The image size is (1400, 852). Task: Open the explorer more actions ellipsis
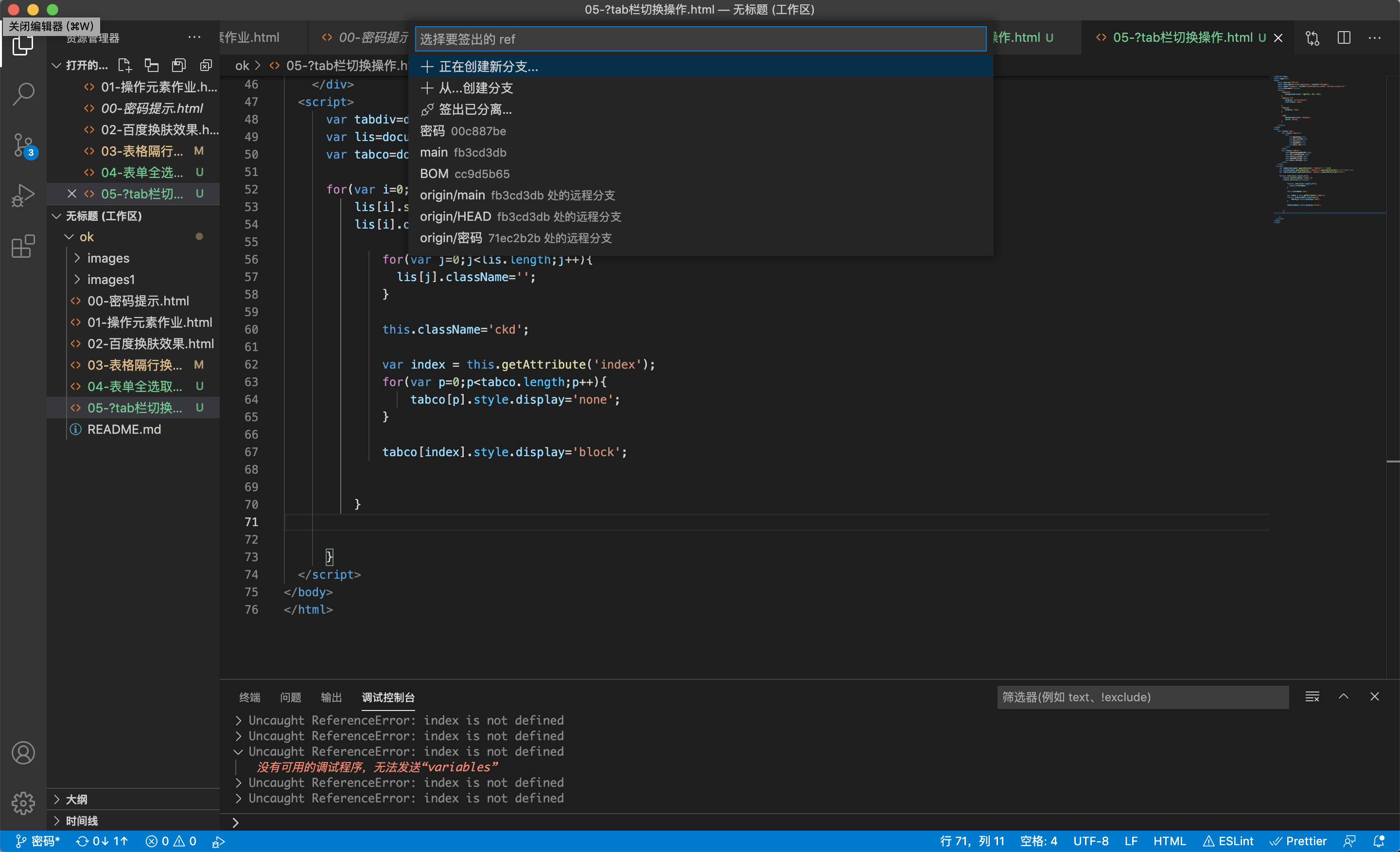[x=194, y=37]
